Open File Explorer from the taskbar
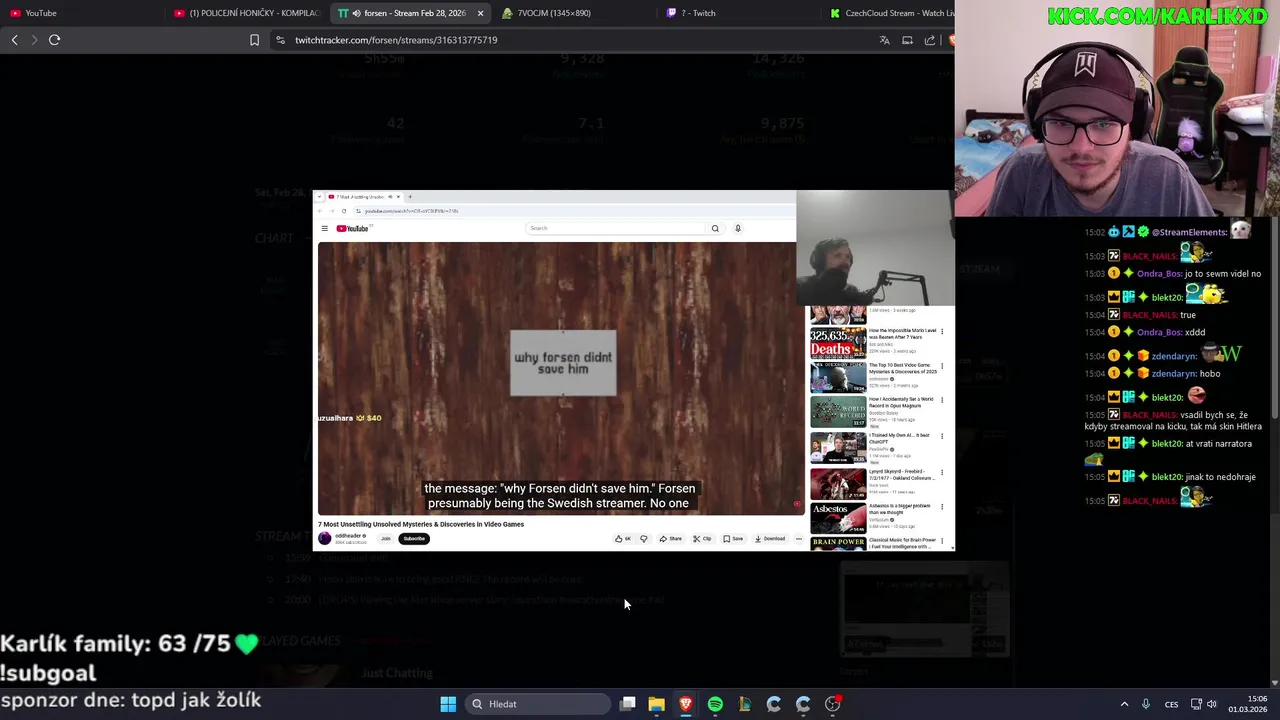 [x=656, y=704]
